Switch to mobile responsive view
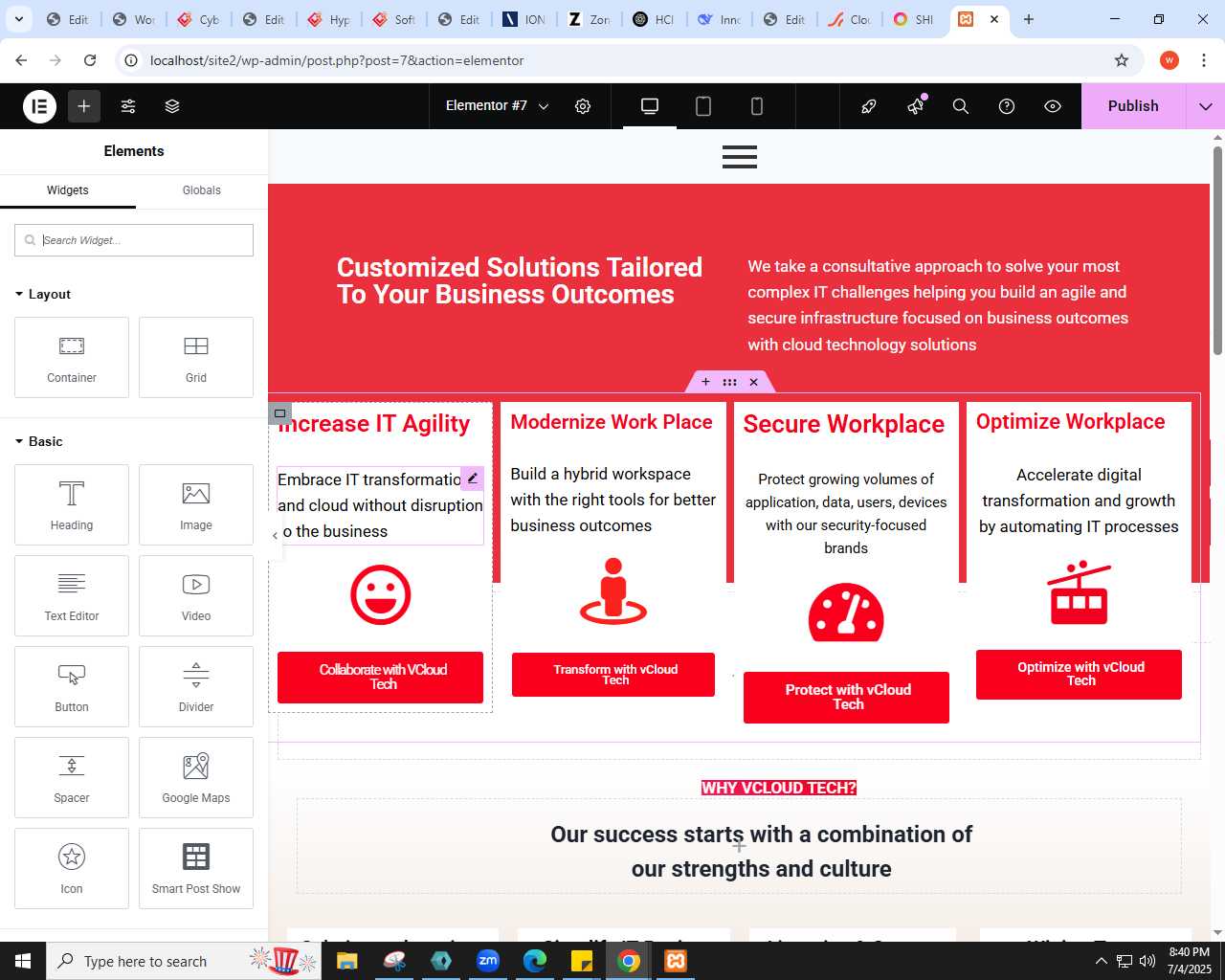 click(757, 106)
